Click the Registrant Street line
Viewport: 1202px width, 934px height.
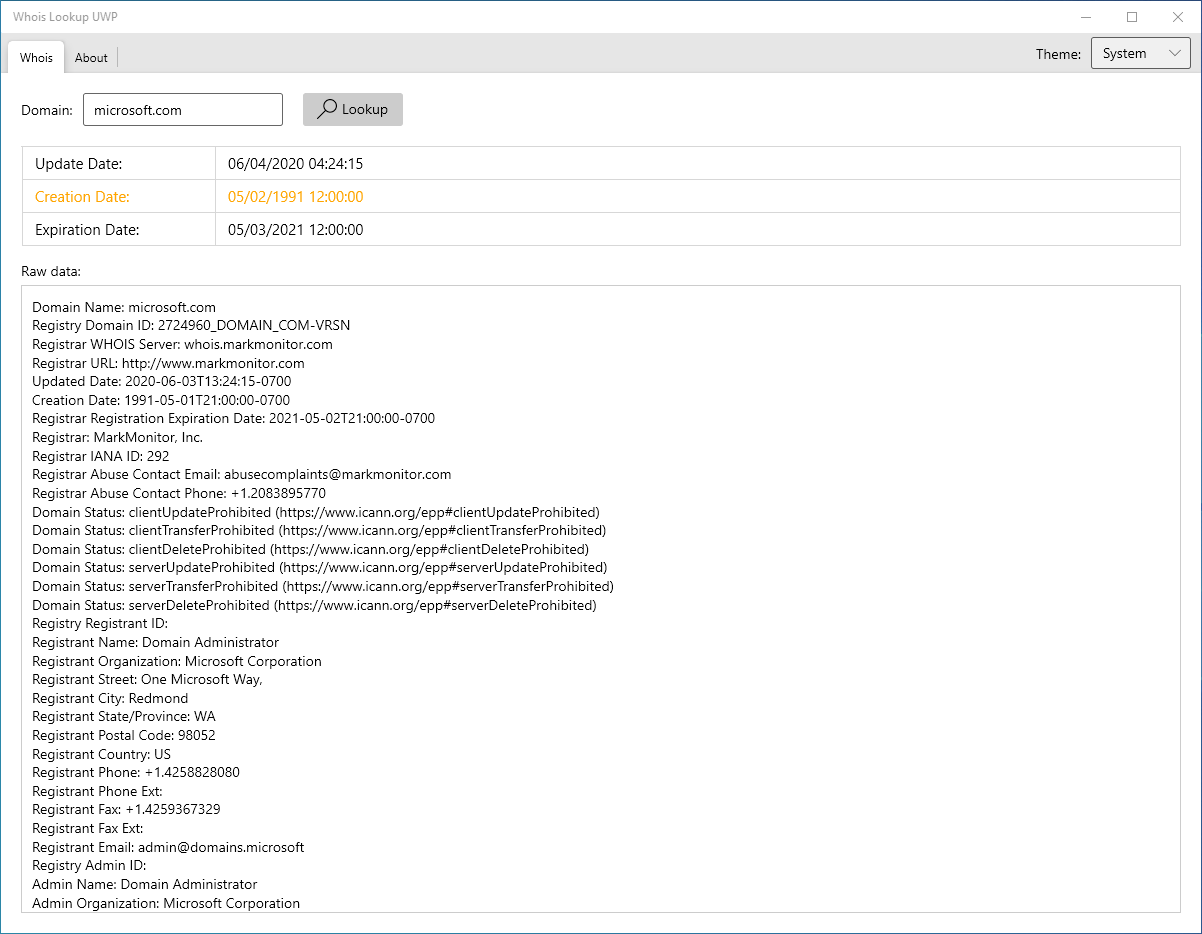click(x=147, y=679)
